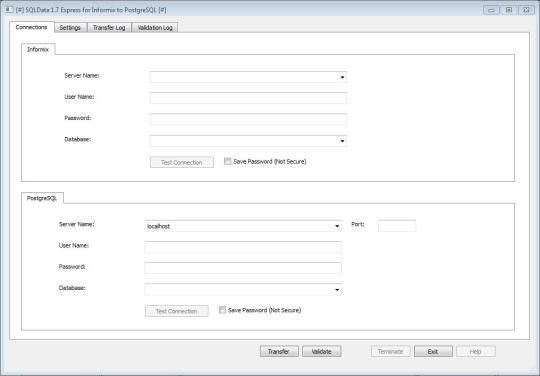The height and width of the screenshot is (376, 540).
Task: Focus the PostgreSQL Password field
Action: coord(243,268)
